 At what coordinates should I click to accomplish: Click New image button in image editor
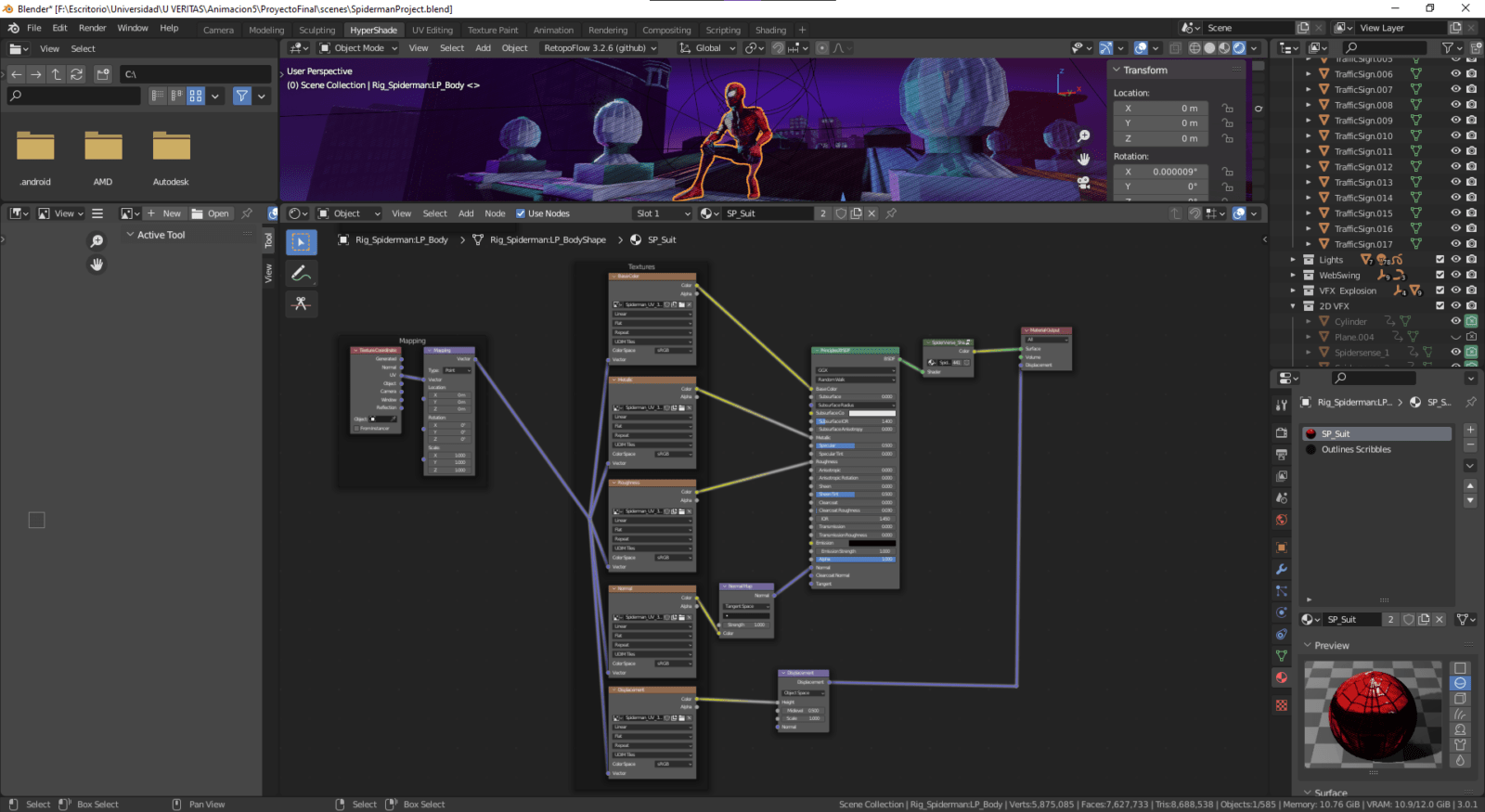point(164,213)
